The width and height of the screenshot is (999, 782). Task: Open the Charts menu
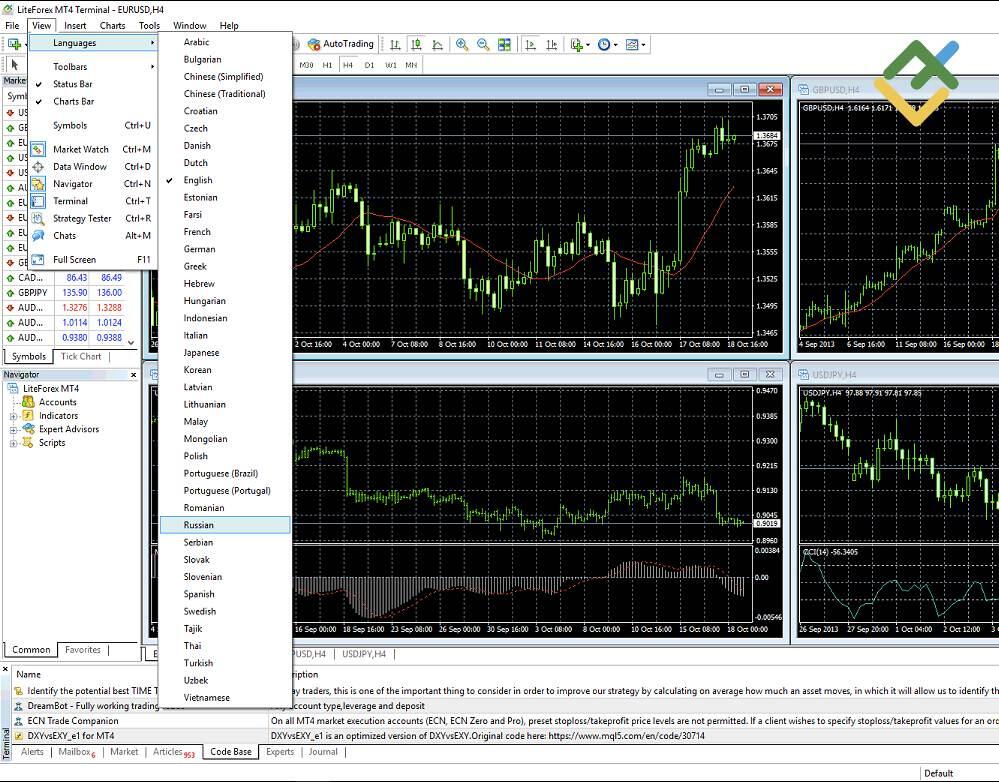[112, 25]
